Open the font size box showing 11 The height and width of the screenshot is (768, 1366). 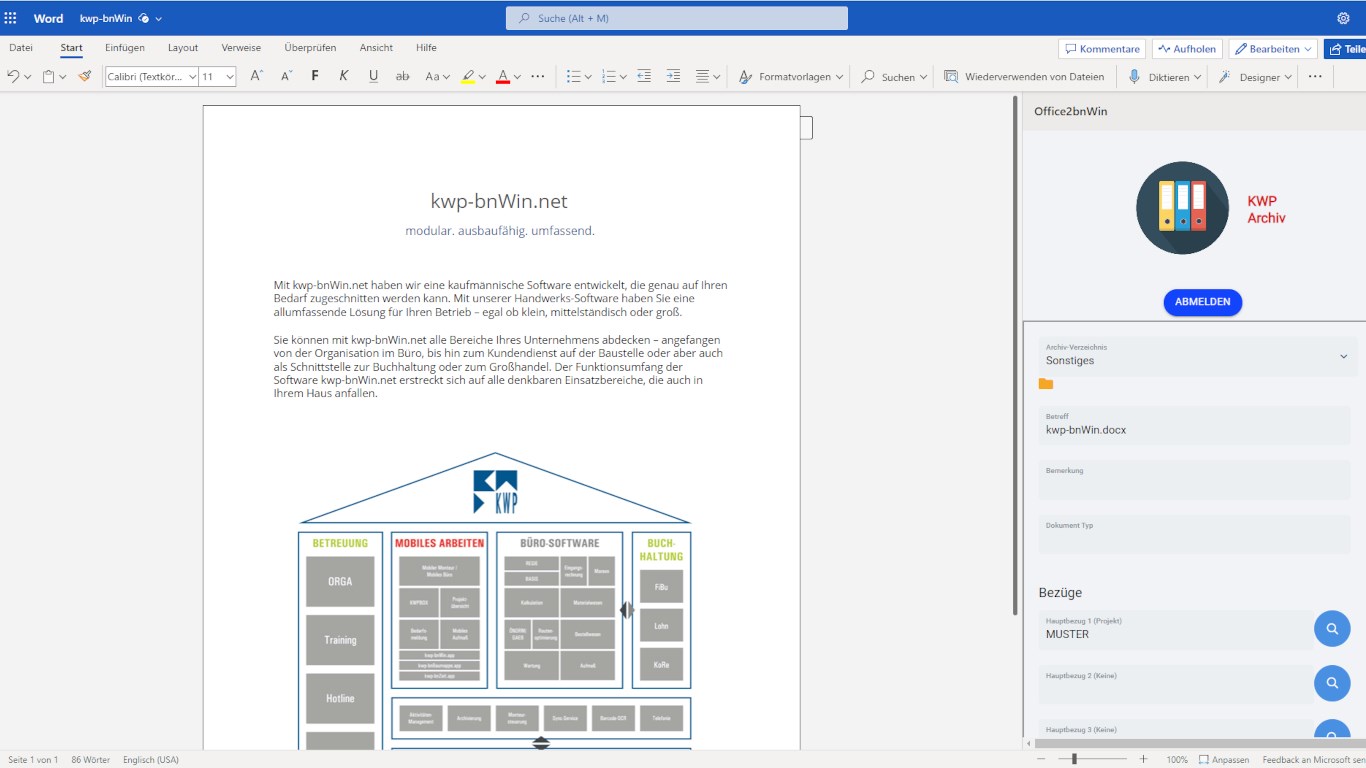point(217,76)
